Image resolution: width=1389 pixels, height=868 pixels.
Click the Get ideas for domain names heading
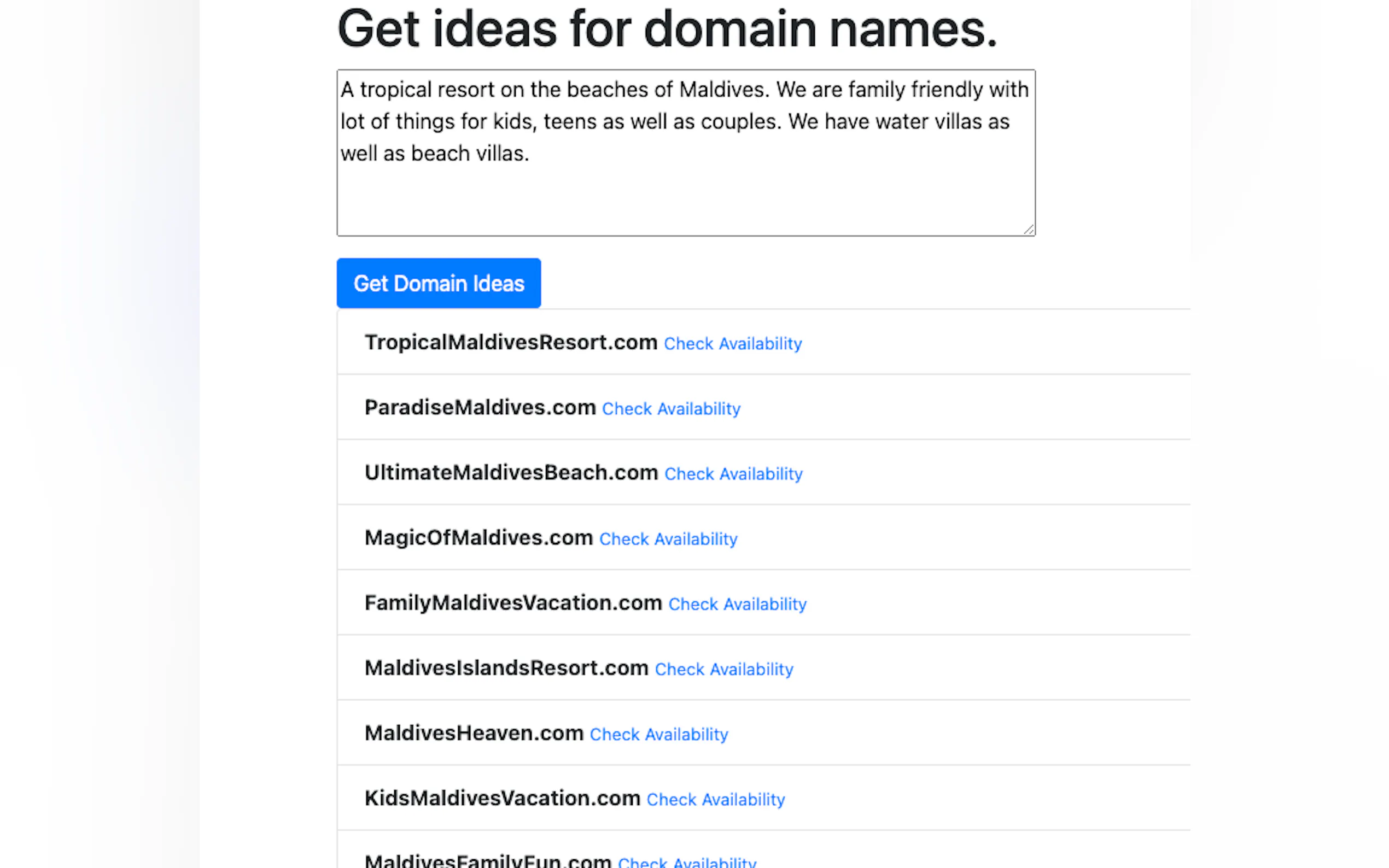point(667,29)
